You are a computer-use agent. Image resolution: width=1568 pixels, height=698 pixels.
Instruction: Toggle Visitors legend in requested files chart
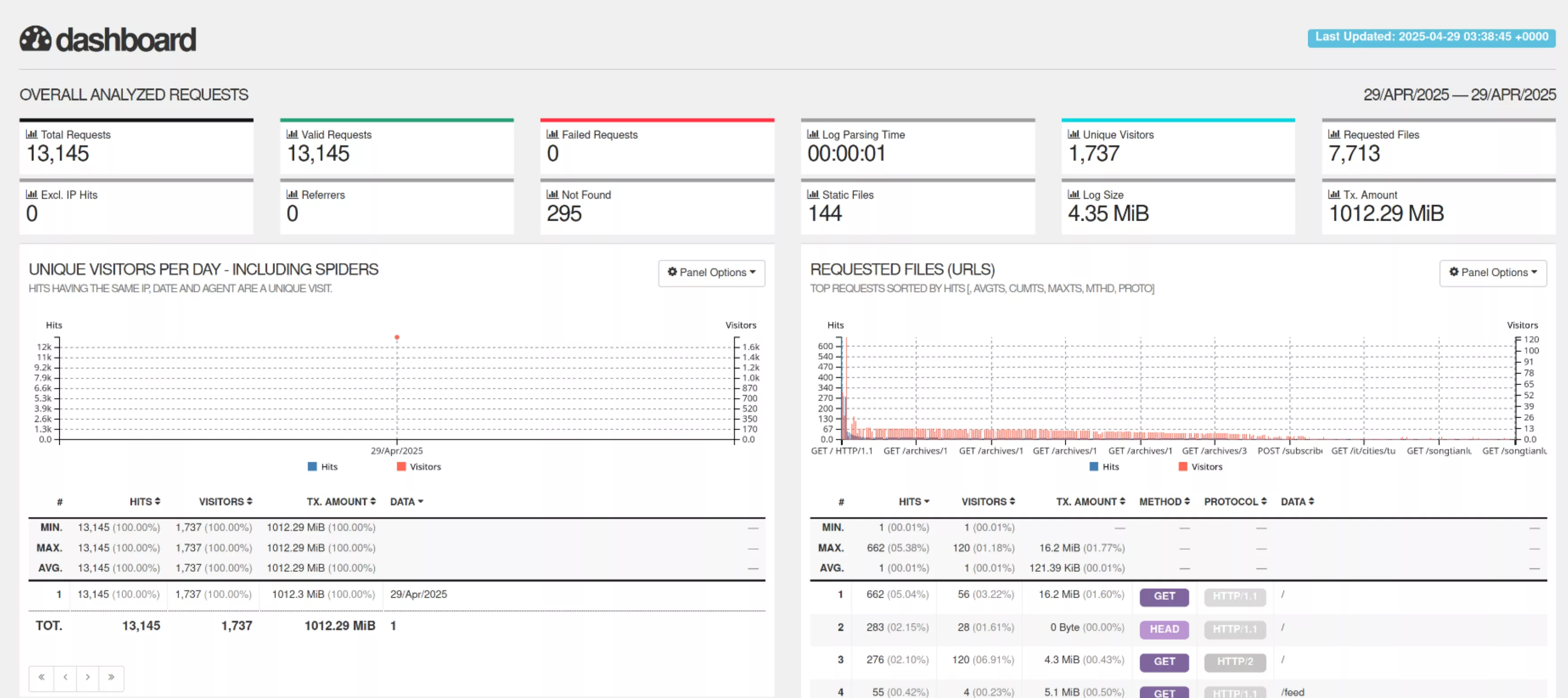pos(1200,467)
